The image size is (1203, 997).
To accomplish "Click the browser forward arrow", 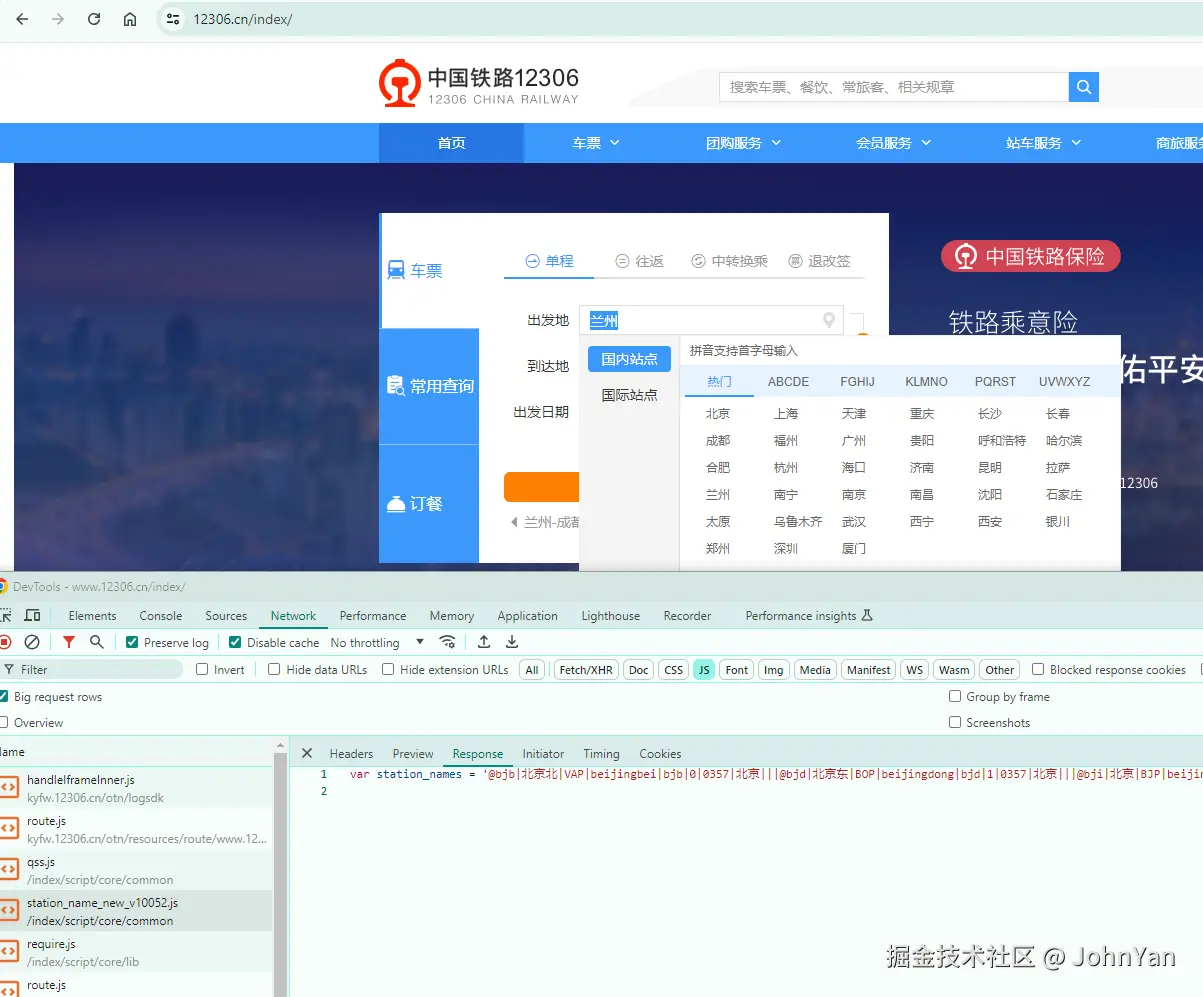I will click(58, 19).
